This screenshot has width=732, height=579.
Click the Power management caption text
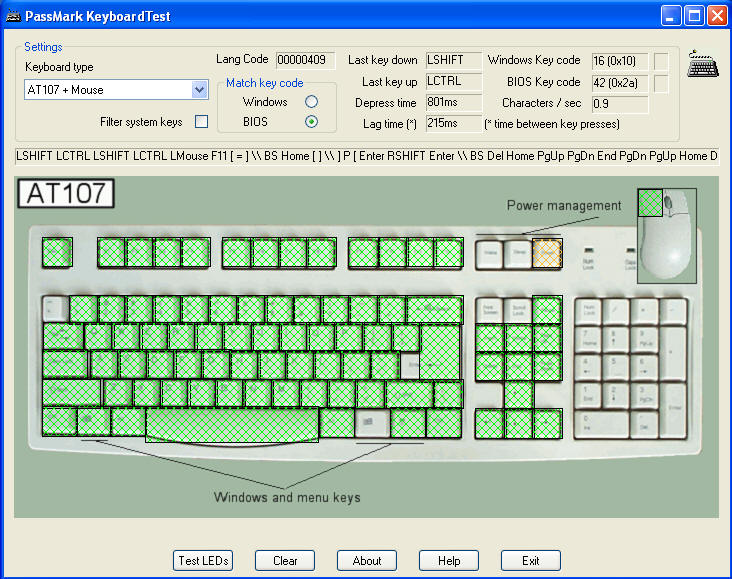click(x=564, y=205)
